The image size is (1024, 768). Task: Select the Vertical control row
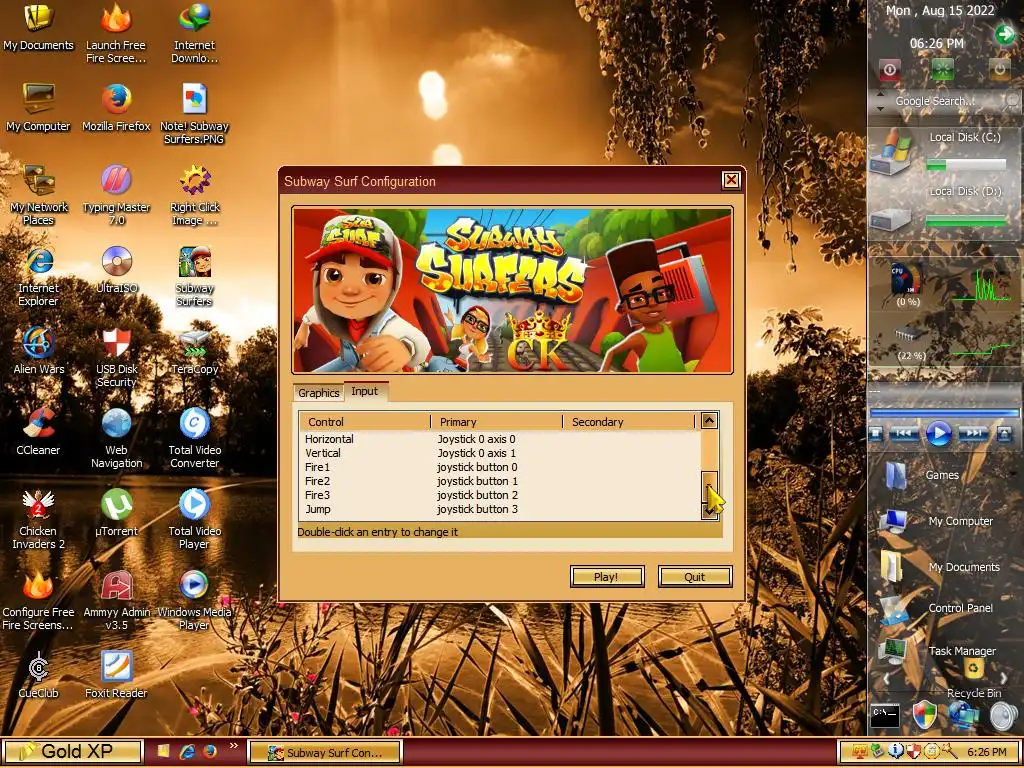coord(500,453)
